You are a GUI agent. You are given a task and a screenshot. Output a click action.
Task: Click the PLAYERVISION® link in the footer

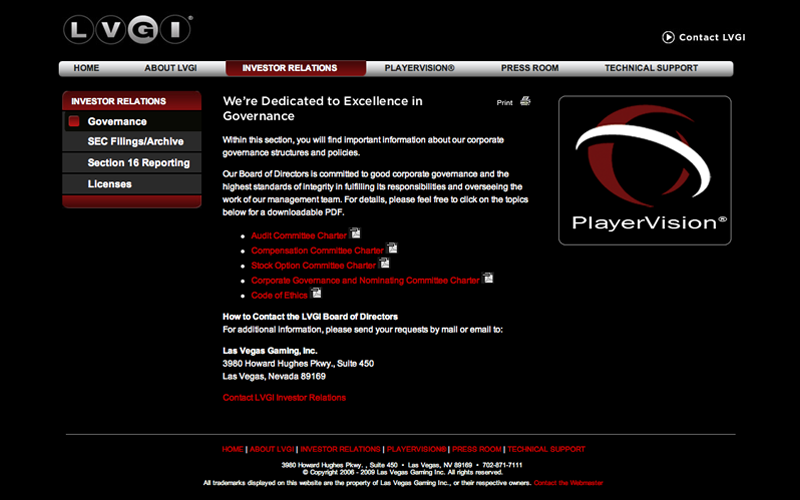(x=416, y=450)
